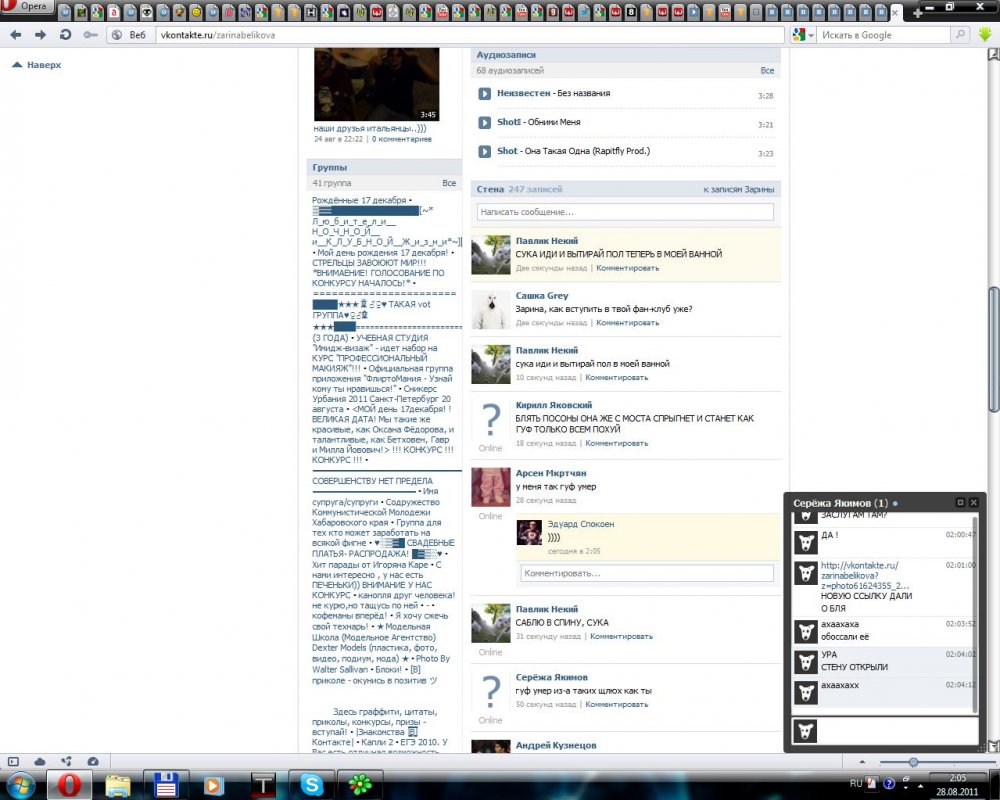Click the browser Forward arrow

[x=40, y=35]
